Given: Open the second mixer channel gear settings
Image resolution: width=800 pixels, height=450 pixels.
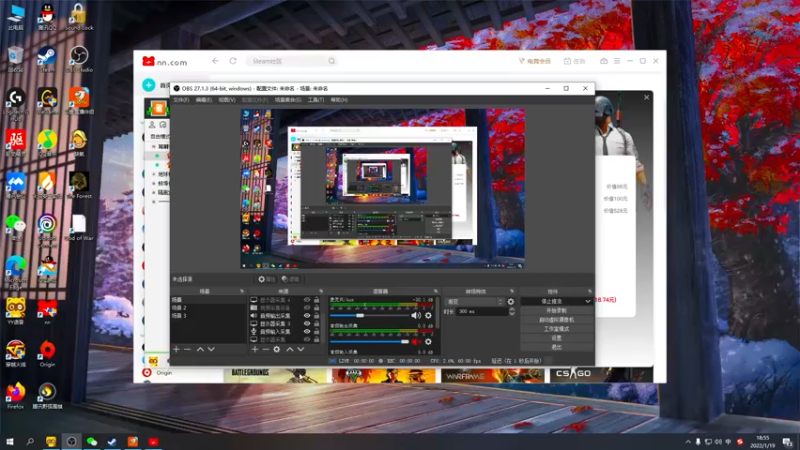Looking at the screenshot, I should [428, 342].
